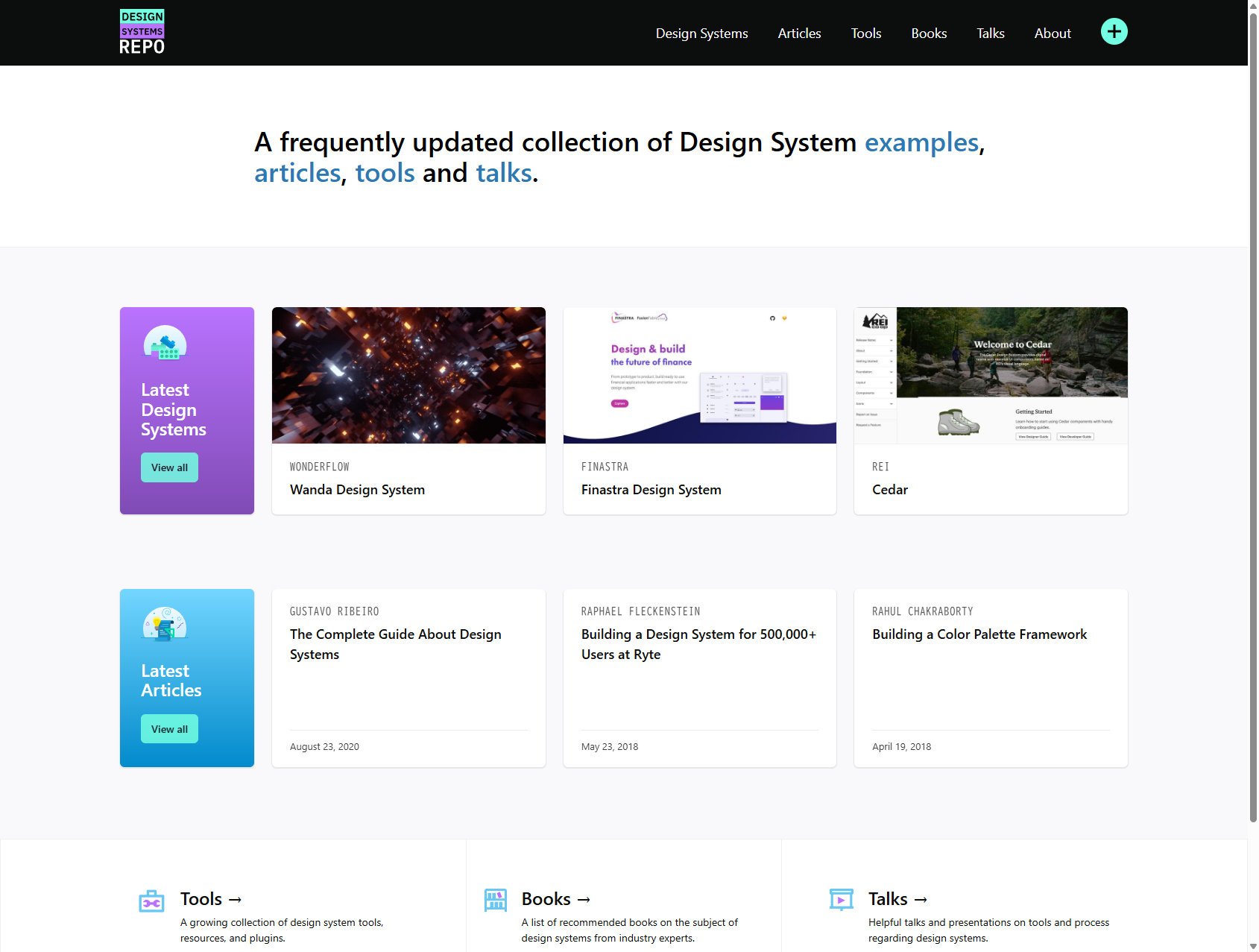The width and height of the screenshot is (1259, 952).
Task: Click the Design Systems Repo logo
Action: click(x=142, y=31)
